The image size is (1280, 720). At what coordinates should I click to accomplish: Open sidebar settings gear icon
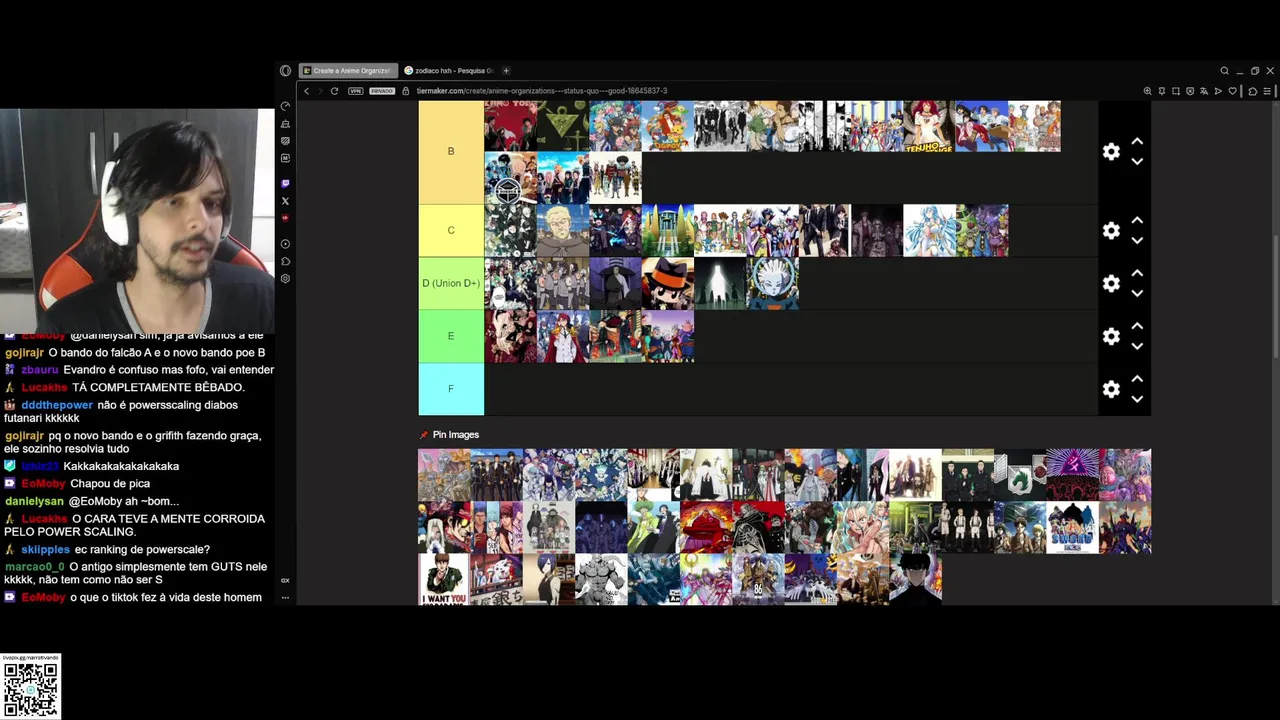(285, 279)
